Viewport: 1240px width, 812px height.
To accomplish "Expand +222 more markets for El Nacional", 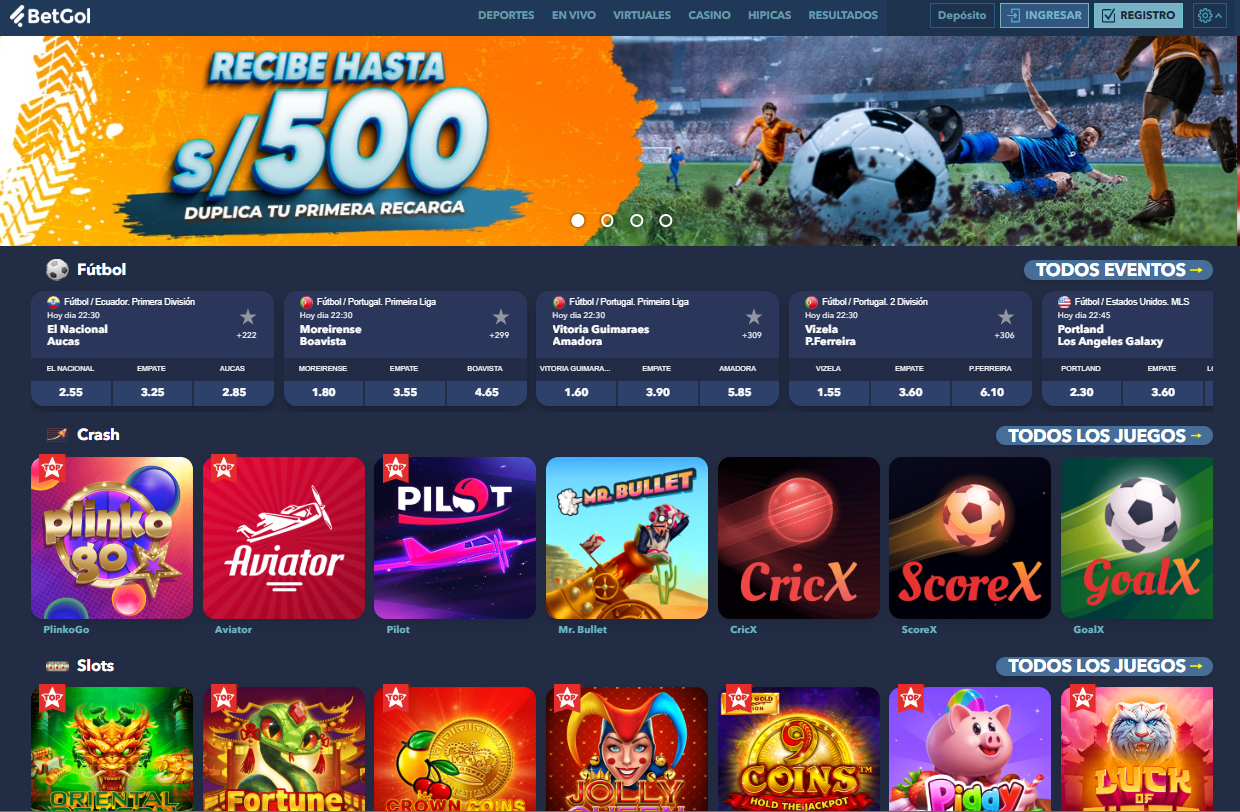I will 246,335.
